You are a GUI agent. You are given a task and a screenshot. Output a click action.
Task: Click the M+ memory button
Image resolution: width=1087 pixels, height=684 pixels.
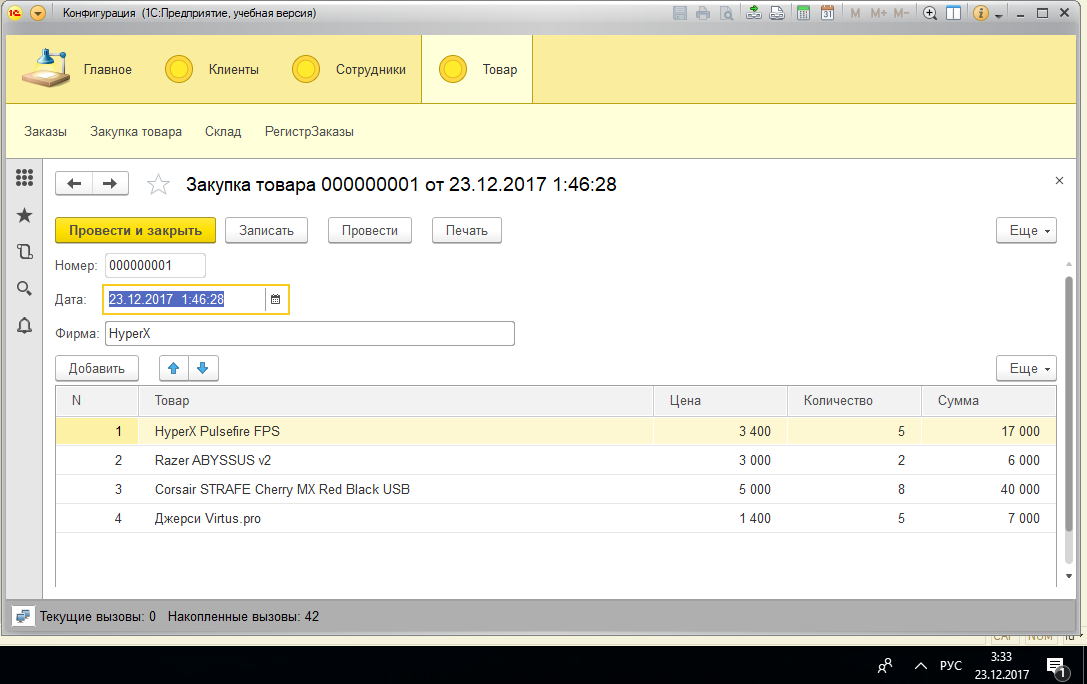click(x=878, y=13)
